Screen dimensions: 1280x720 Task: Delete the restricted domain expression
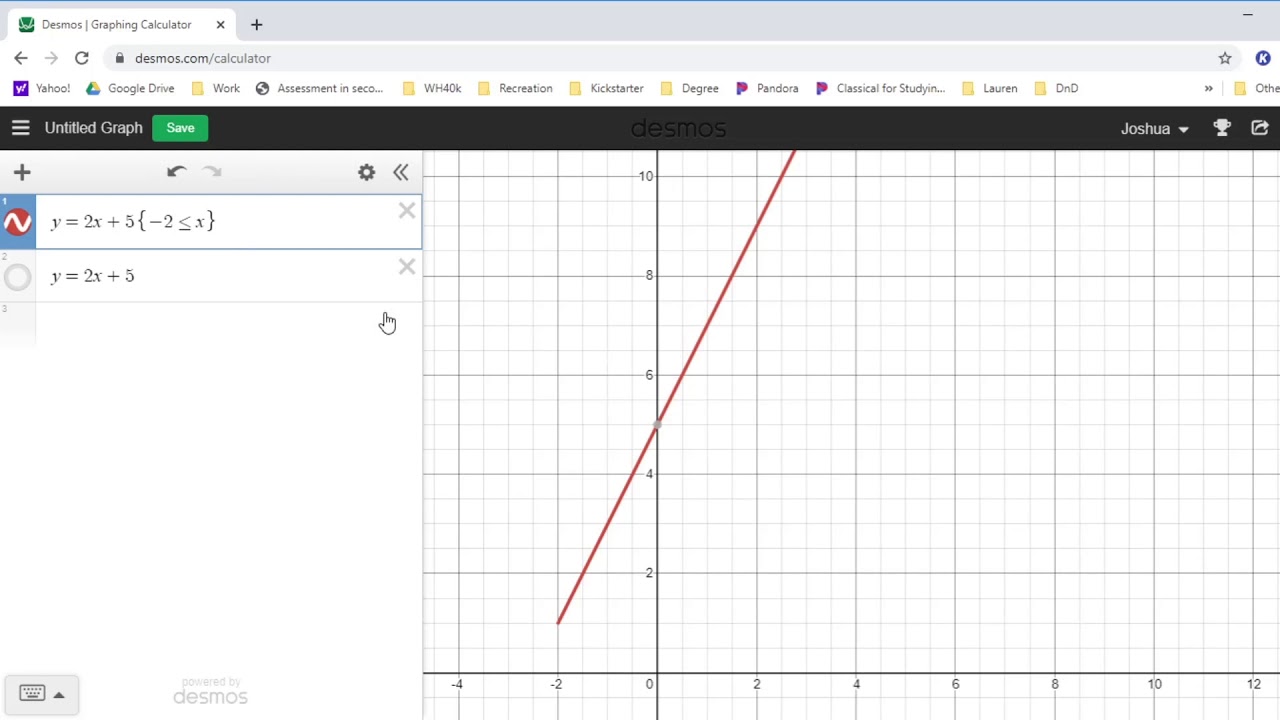pyautogui.click(x=407, y=211)
